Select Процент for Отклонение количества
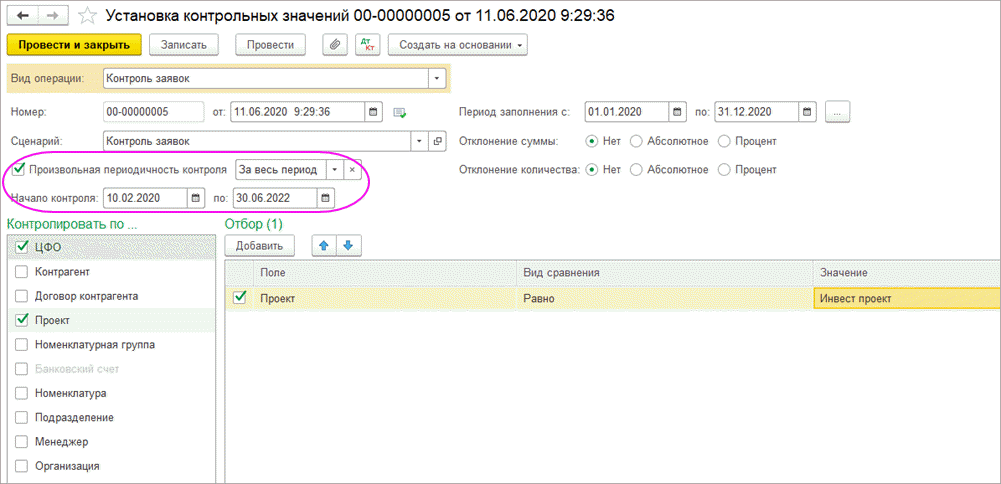The width and height of the screenshot is (1001, 484). pos(724,170)
